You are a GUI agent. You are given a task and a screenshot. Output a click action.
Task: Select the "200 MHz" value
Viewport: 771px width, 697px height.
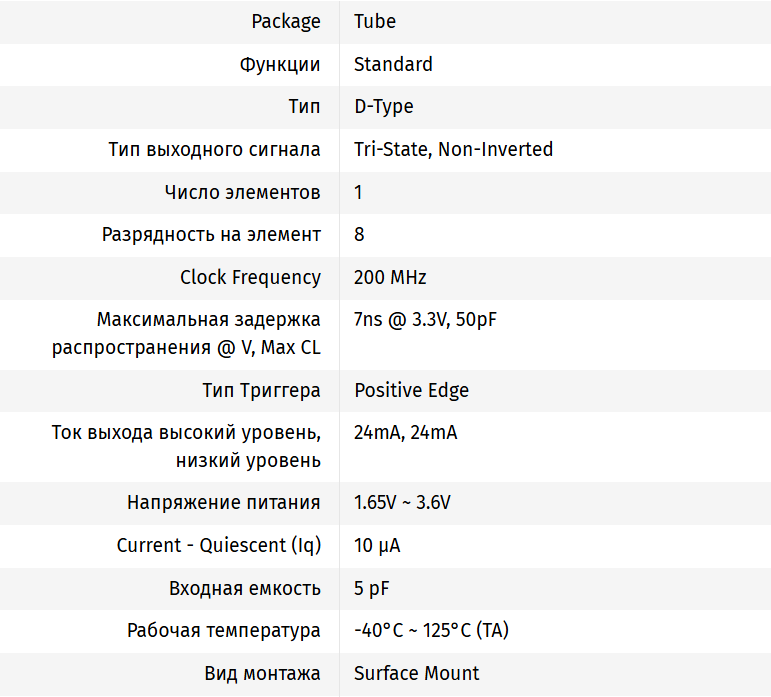click(x=390, y=278)
